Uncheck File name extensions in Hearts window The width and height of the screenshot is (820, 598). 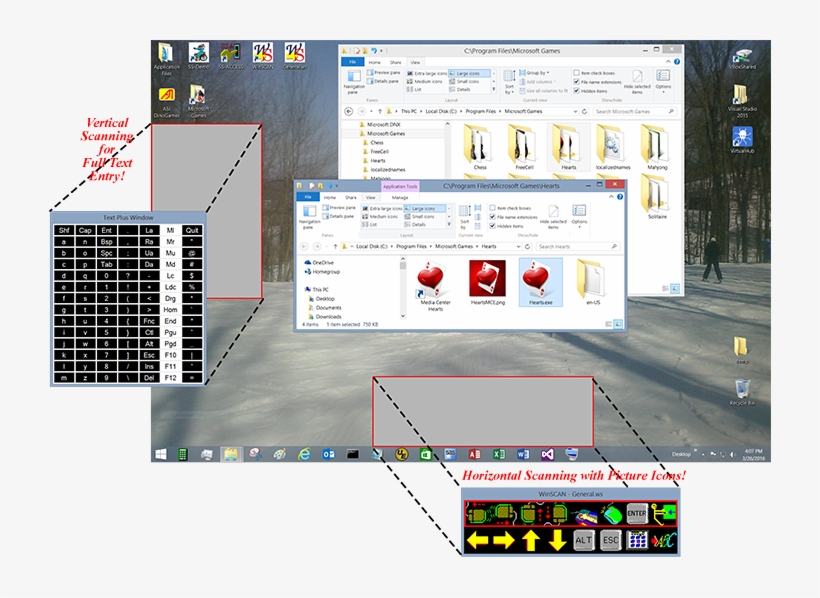tap(493, 216)
